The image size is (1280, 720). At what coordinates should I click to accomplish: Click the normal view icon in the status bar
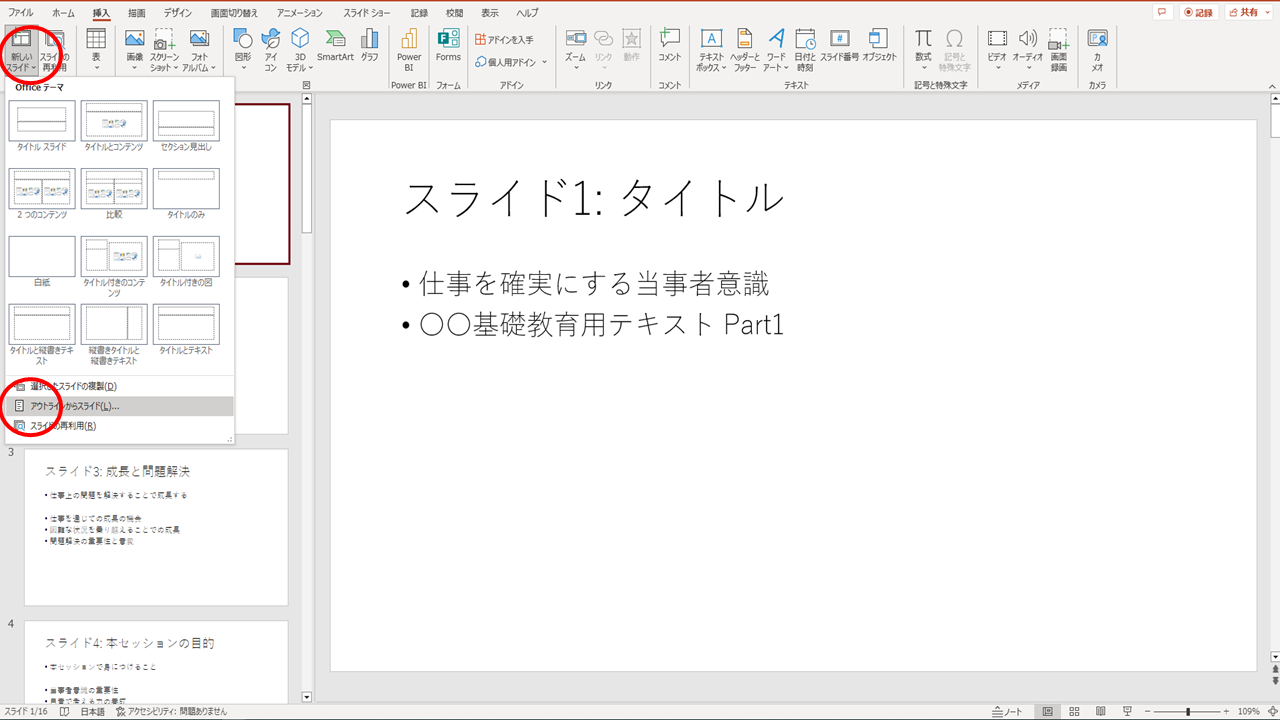1048,711
